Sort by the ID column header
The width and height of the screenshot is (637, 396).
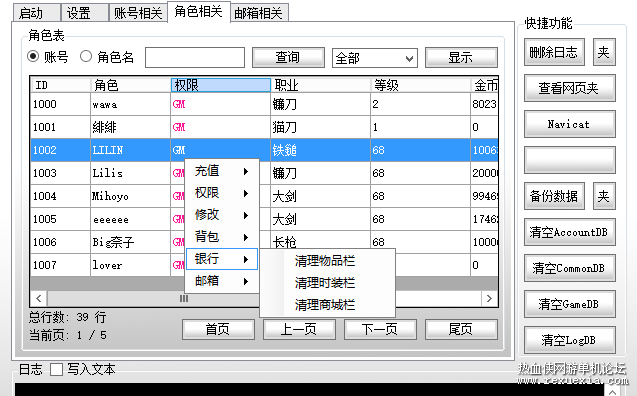point(61,85)
